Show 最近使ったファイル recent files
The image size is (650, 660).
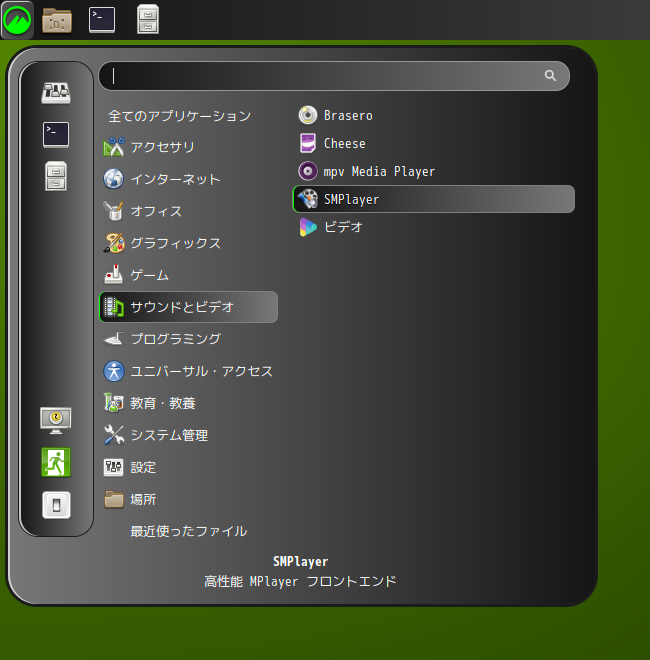(189, 531)
